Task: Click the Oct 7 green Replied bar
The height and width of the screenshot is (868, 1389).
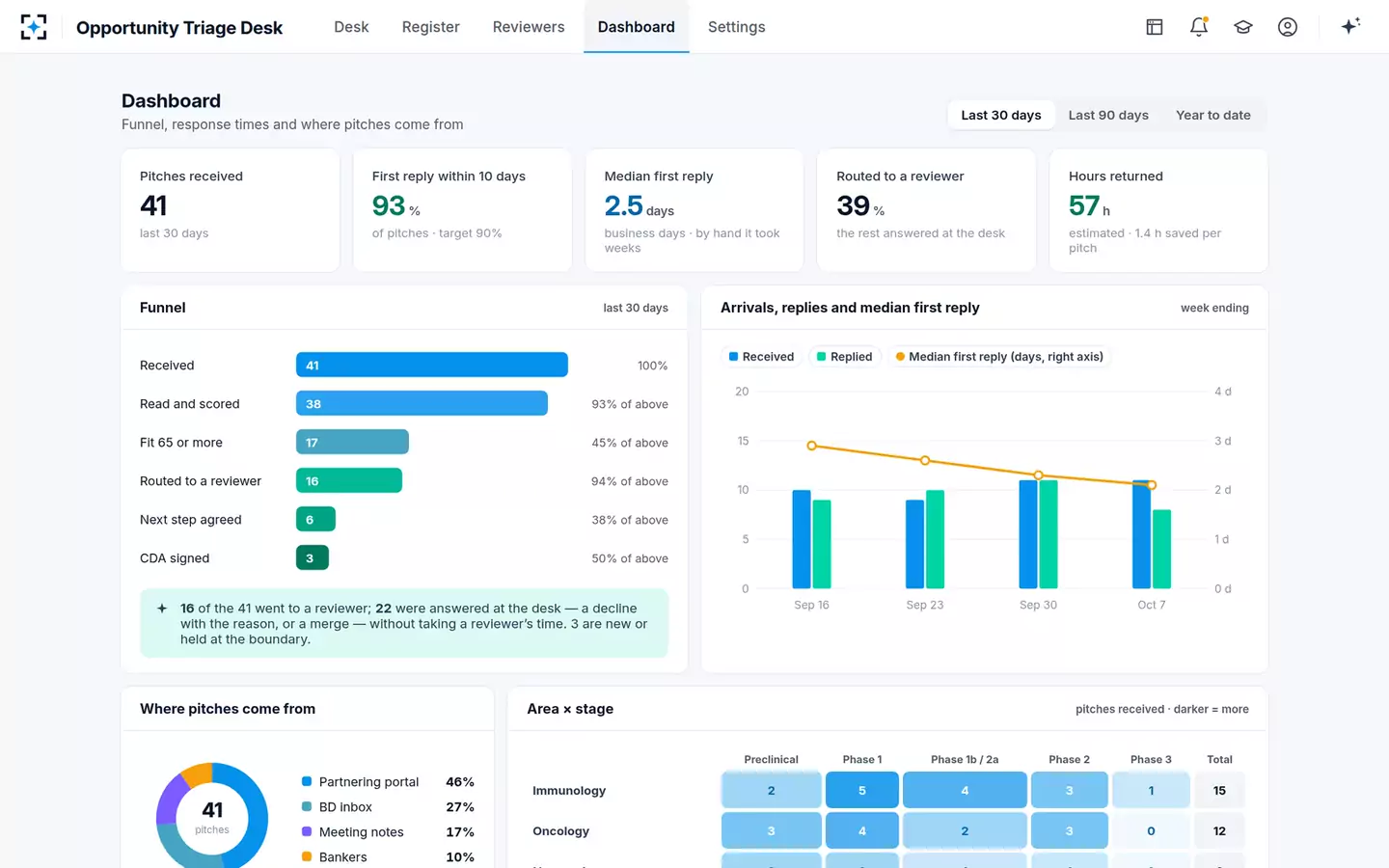Action: (x=1161, y=549)
